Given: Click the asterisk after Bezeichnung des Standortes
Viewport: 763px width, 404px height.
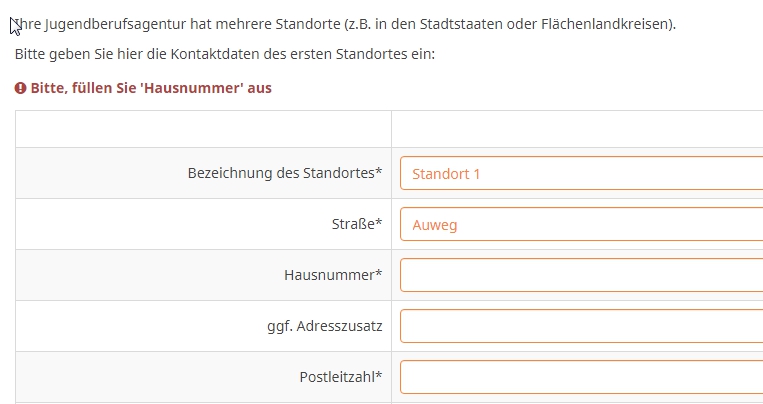Looking at the screenshot, I should (379, 171).
